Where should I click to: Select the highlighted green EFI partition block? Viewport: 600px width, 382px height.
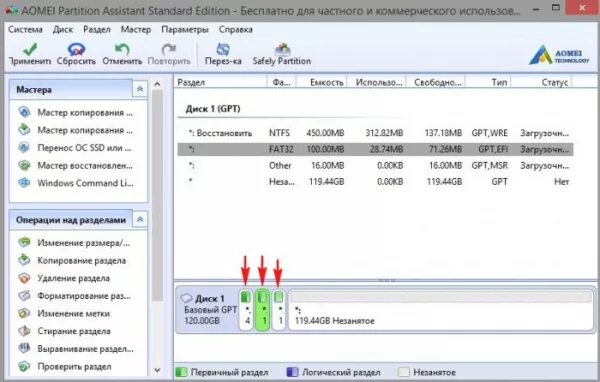262,310
